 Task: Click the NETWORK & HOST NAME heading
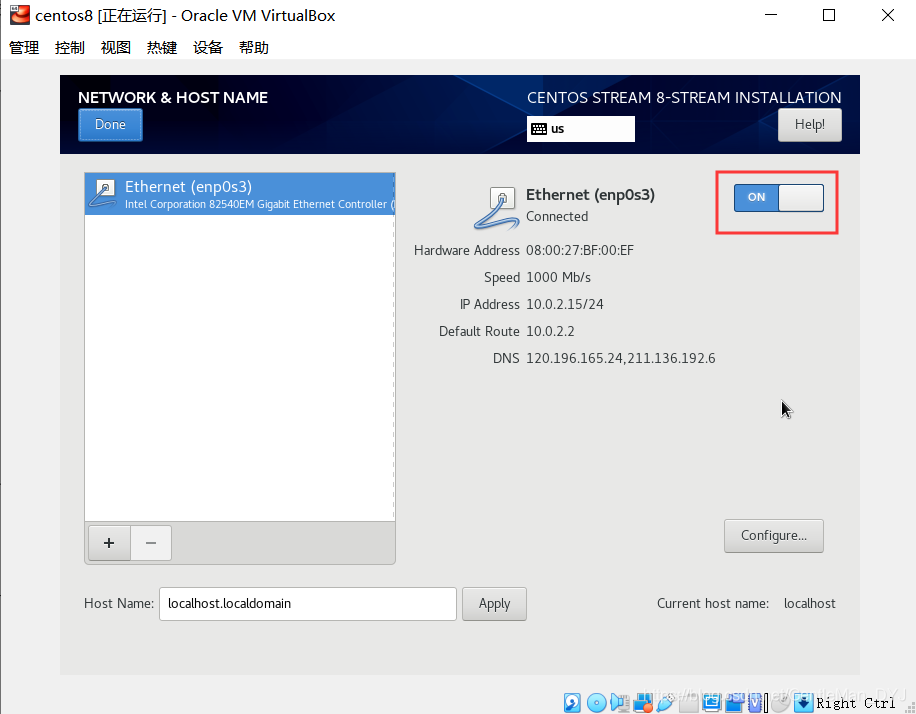[x=173, y=98]
